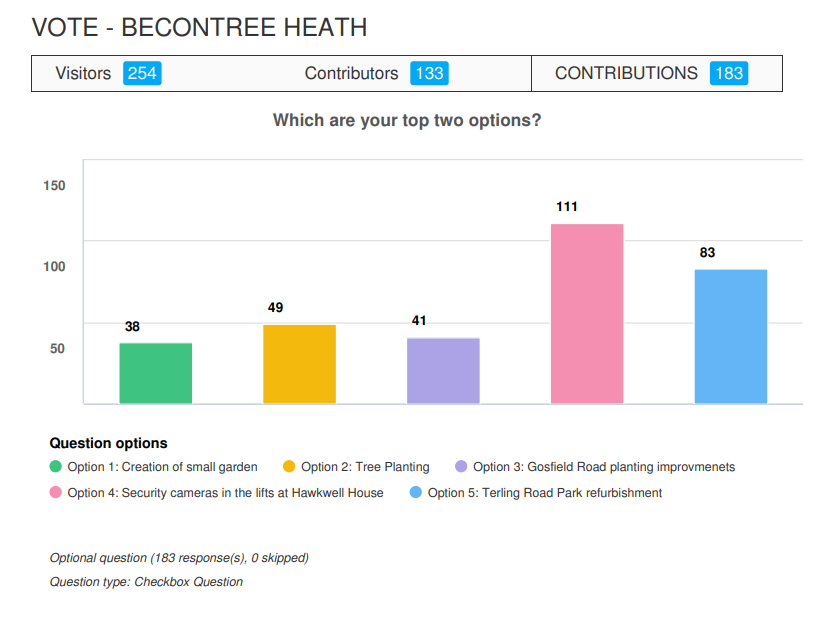Viewport: 828px width, 617px height.
Task: Click the pink Option 4 legend dot
Action: point(56,493)
